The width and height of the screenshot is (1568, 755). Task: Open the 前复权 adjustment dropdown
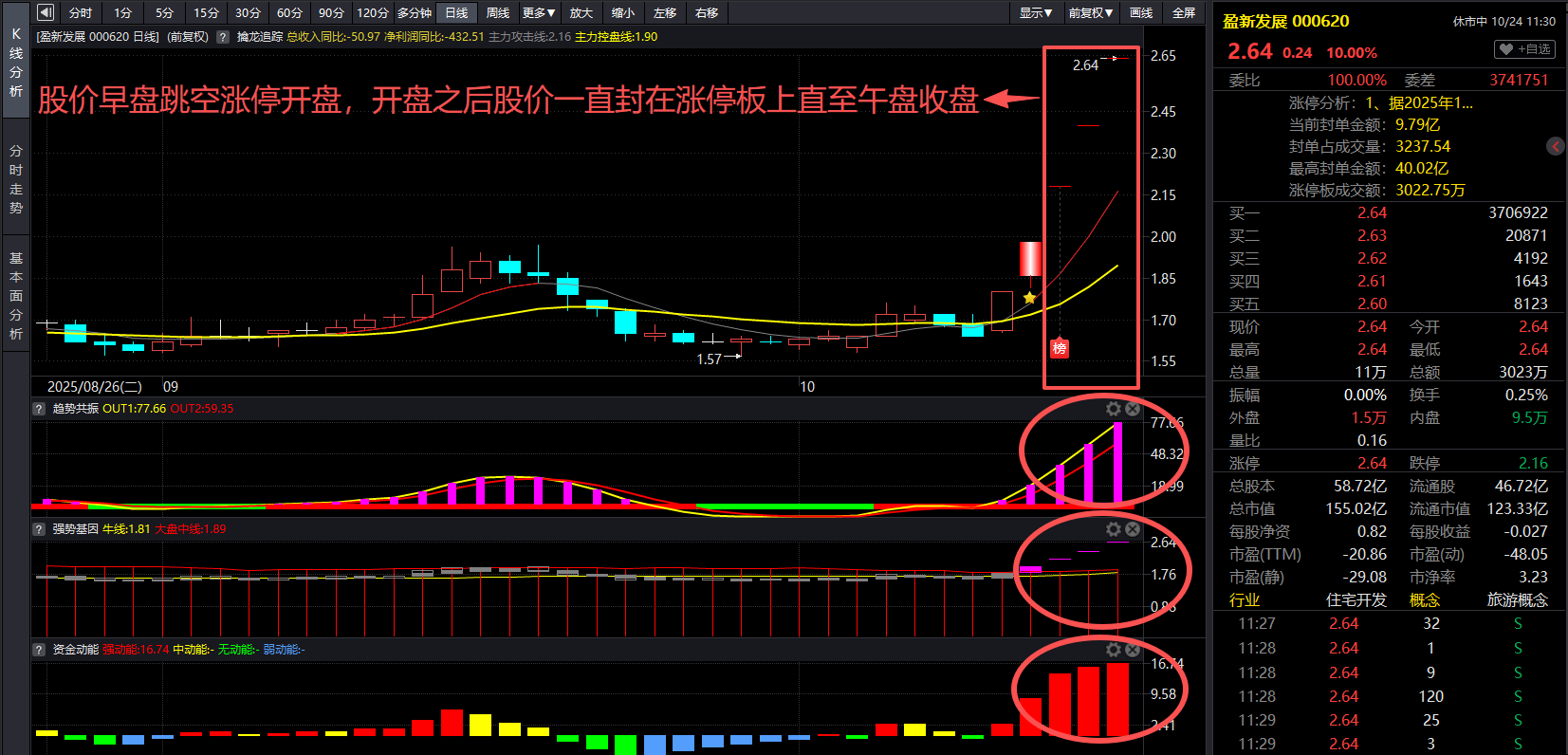[x=1091, y=12]
